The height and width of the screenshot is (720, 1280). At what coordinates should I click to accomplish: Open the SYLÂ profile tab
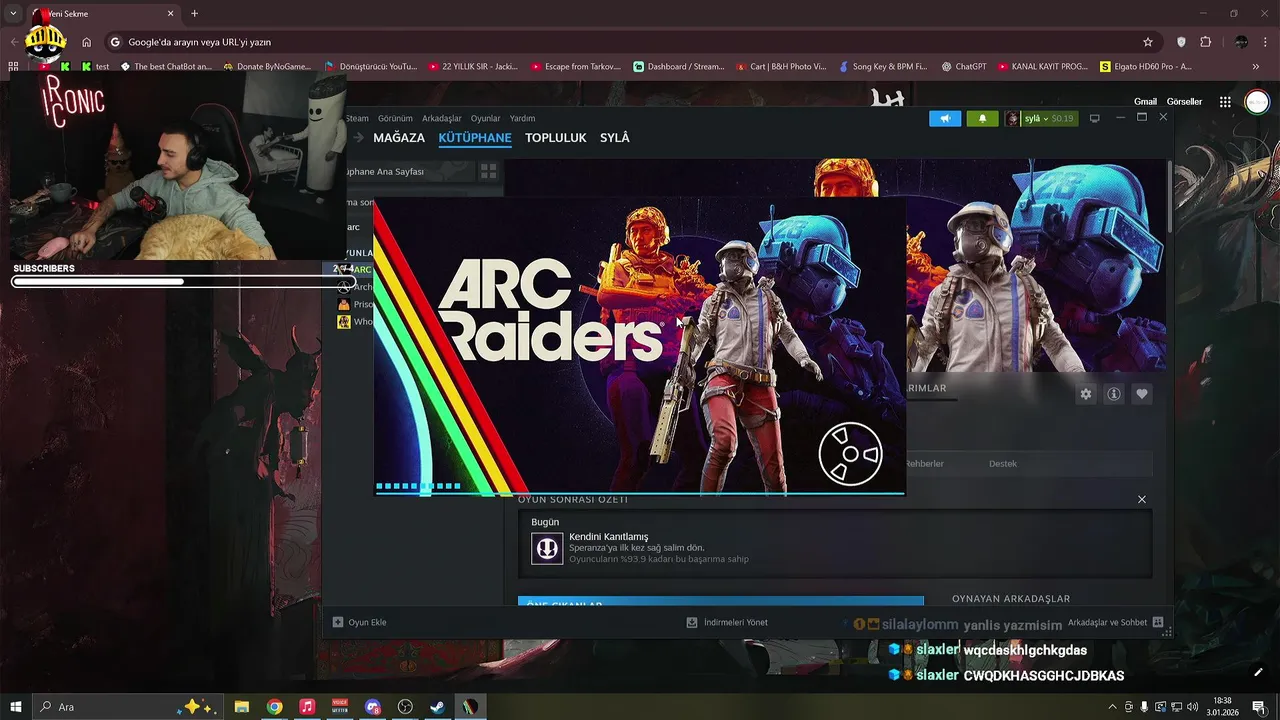[x=615, y=138]
